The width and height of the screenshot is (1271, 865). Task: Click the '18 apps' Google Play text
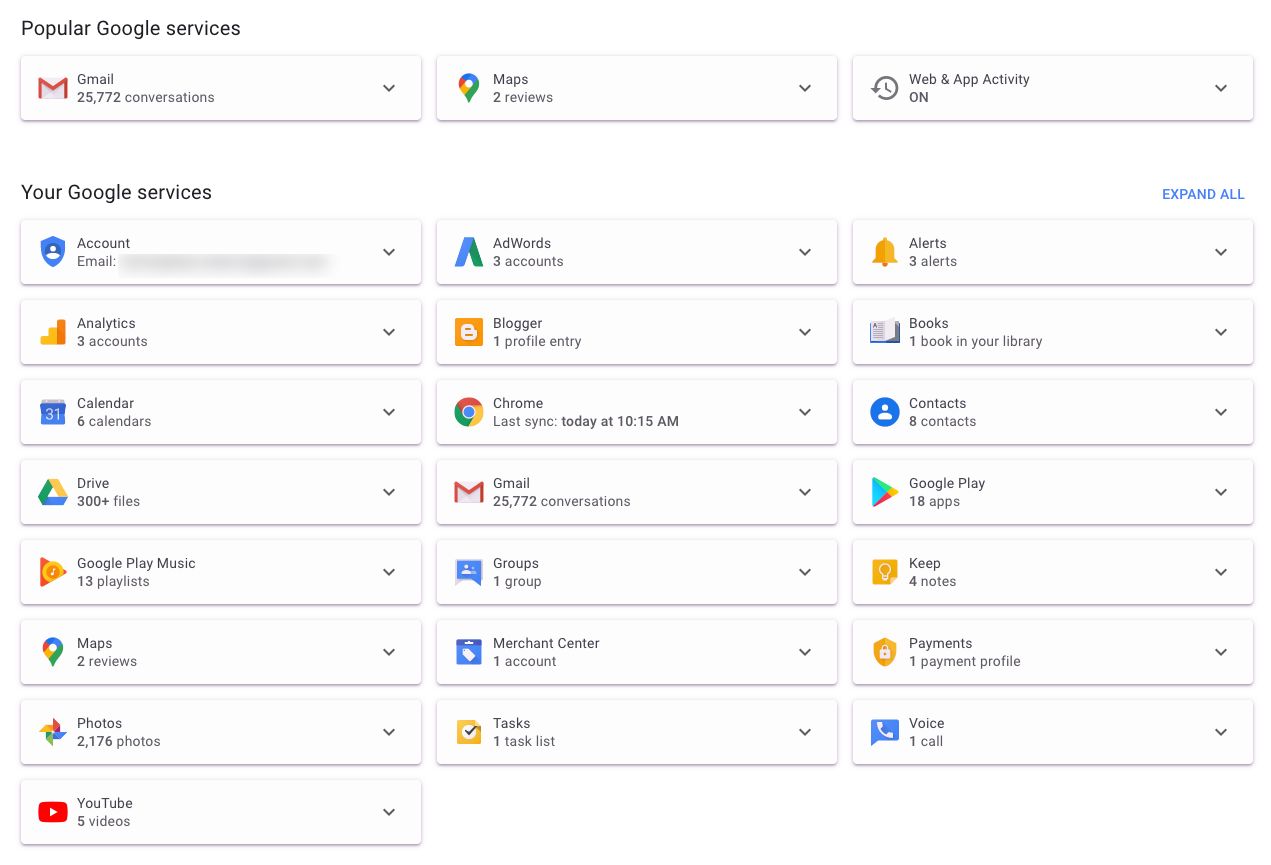[934, 501]
